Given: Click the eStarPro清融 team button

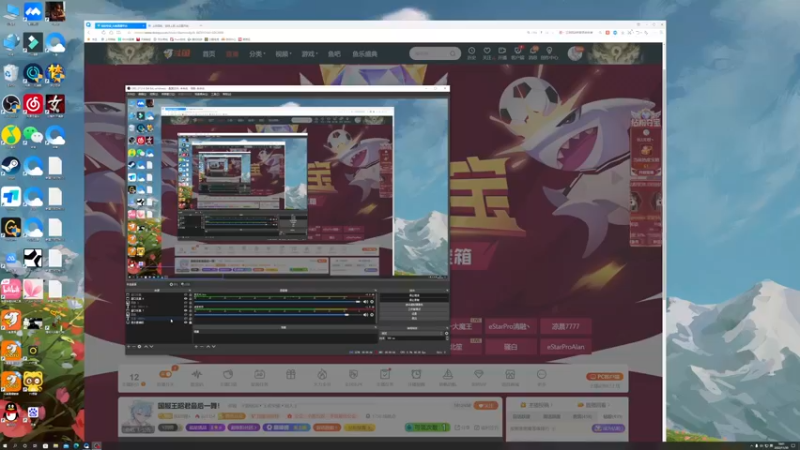Looking at the screenshot, I should (509, 327).
